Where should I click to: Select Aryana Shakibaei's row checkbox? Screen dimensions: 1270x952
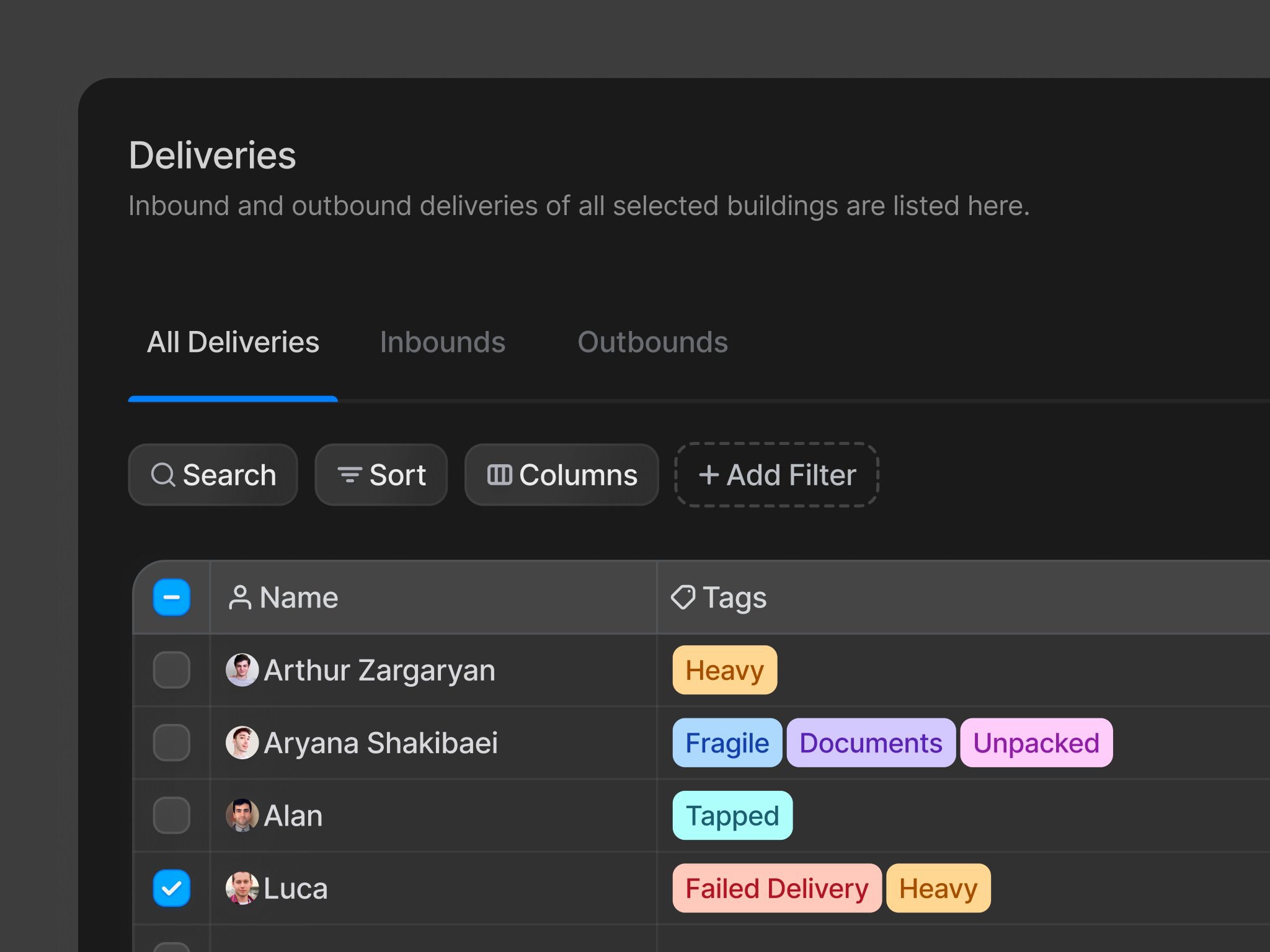tap(172, 743)
